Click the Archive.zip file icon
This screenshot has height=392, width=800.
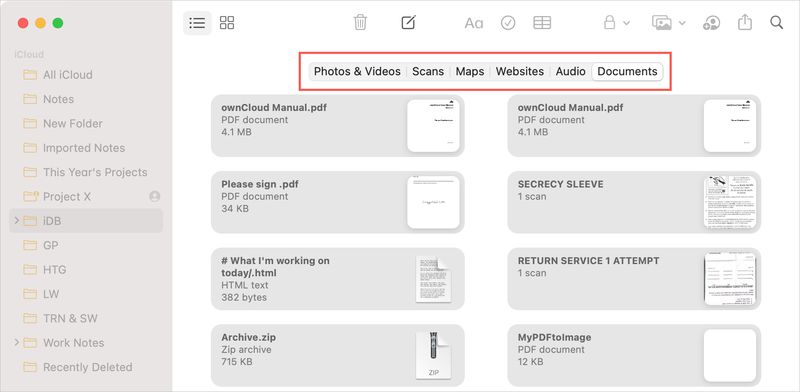(x=433, y=356)
